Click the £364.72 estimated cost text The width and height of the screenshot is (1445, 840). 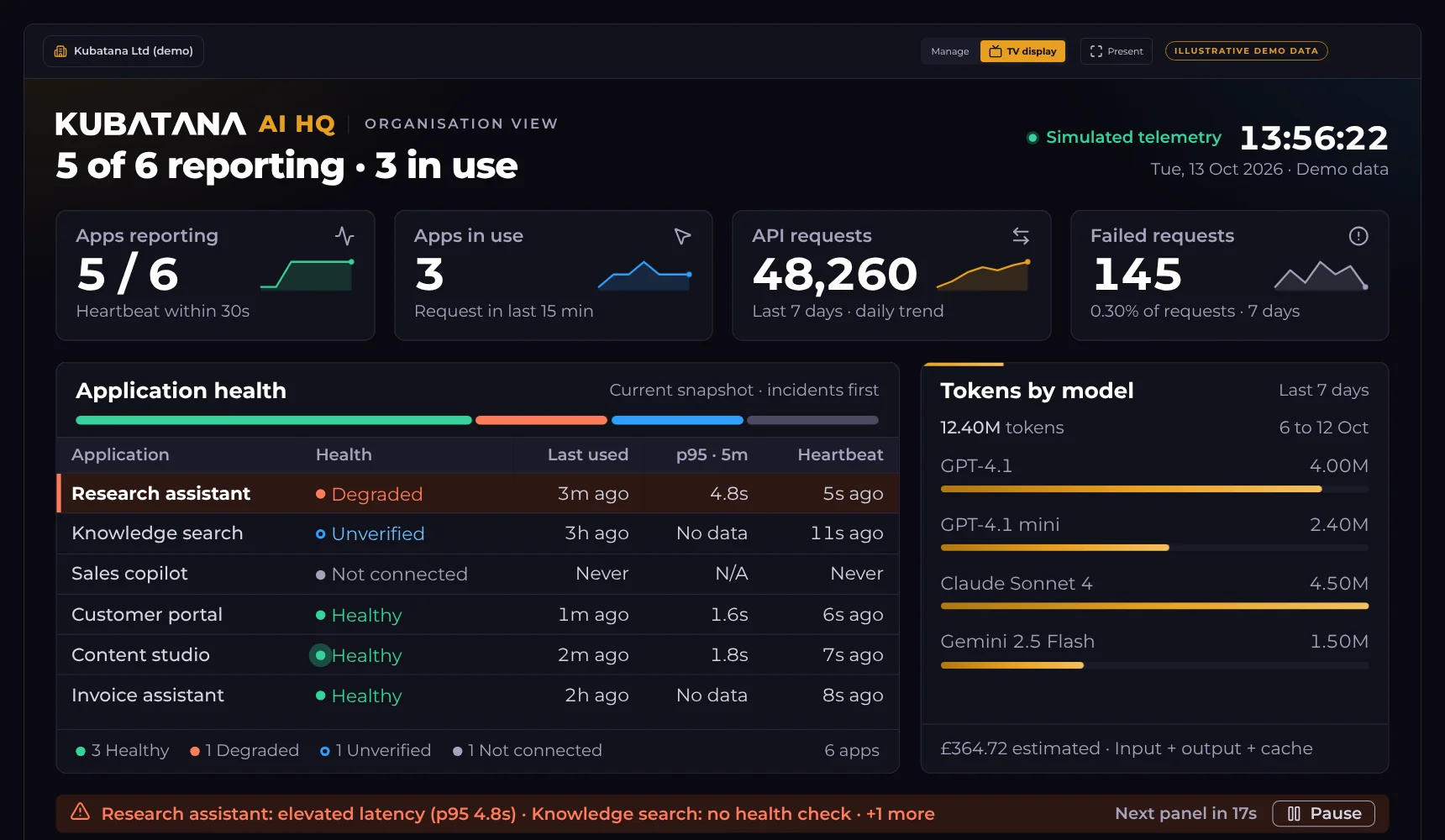tap(1020, 748)
